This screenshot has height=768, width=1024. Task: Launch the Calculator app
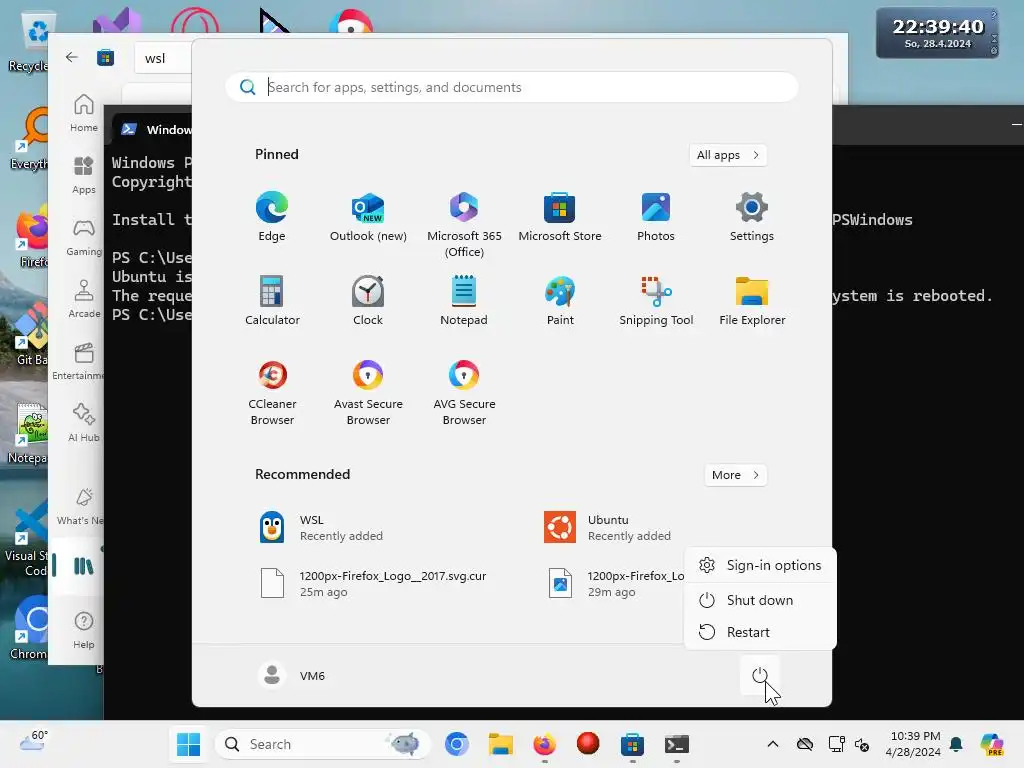272,300
